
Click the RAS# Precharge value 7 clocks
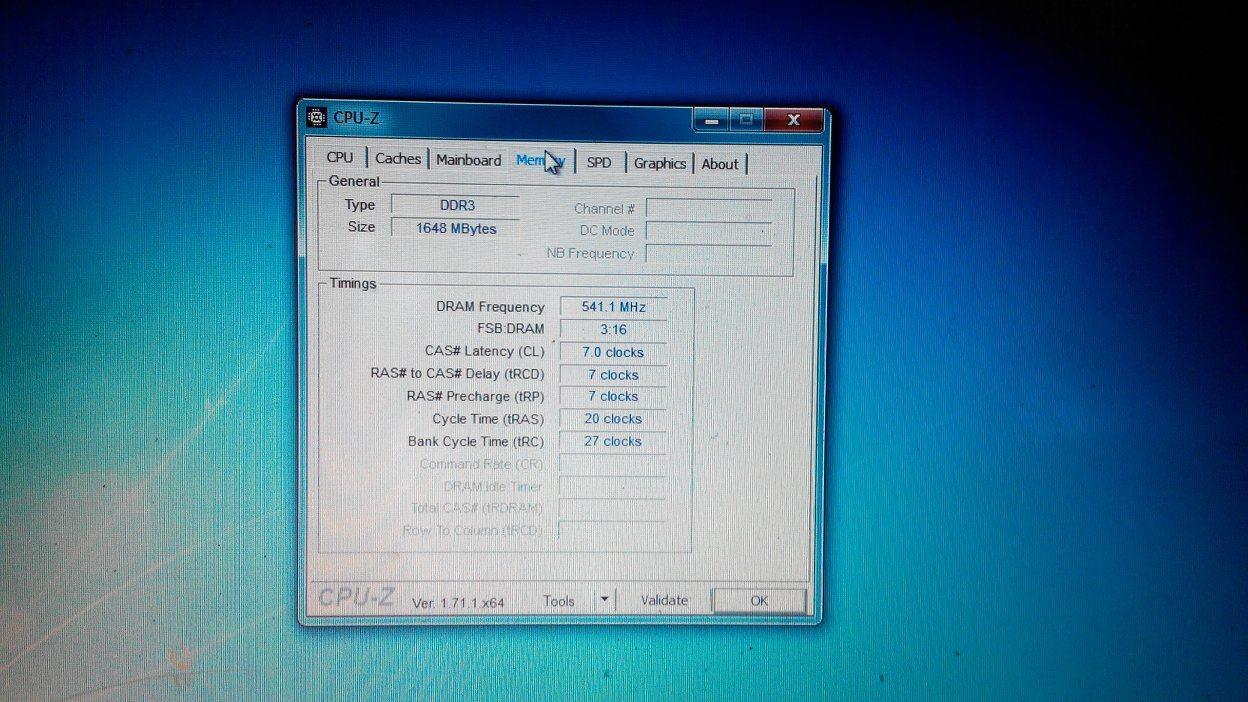click(x=613, y=396)
